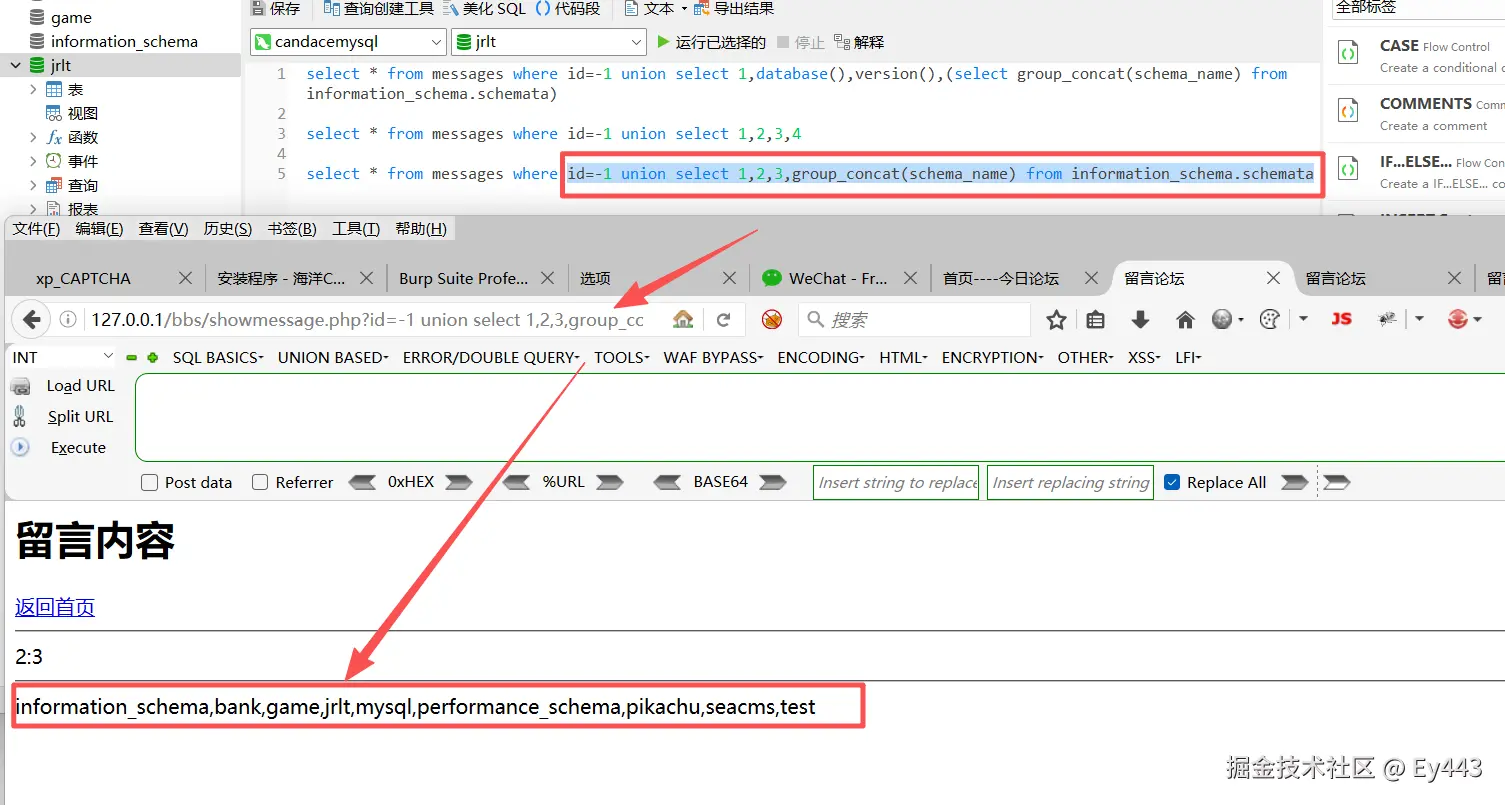Click the 查询创建工具 query builder button
Screen dimensions: 1505x805
[x=378, y=9]
